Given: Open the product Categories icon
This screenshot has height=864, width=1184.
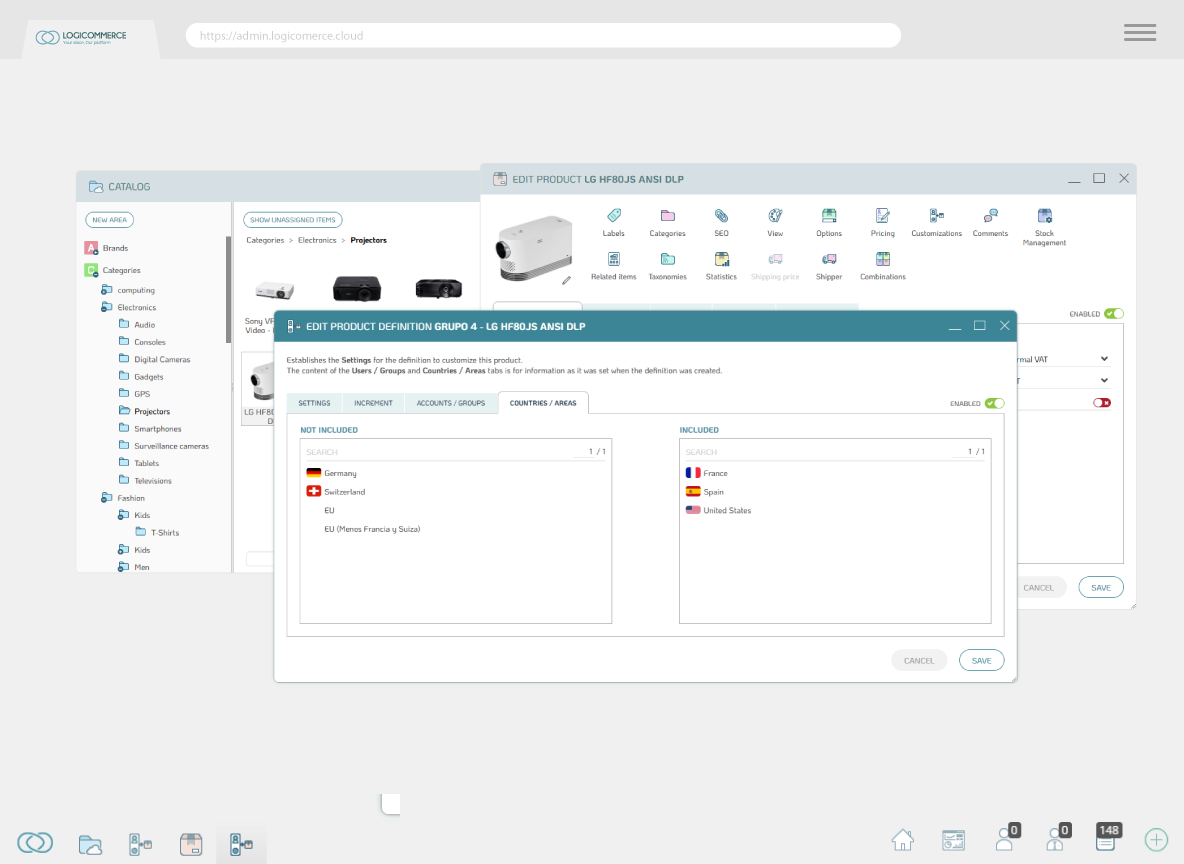Looking at the screenshot, I should tap(668, 222).
